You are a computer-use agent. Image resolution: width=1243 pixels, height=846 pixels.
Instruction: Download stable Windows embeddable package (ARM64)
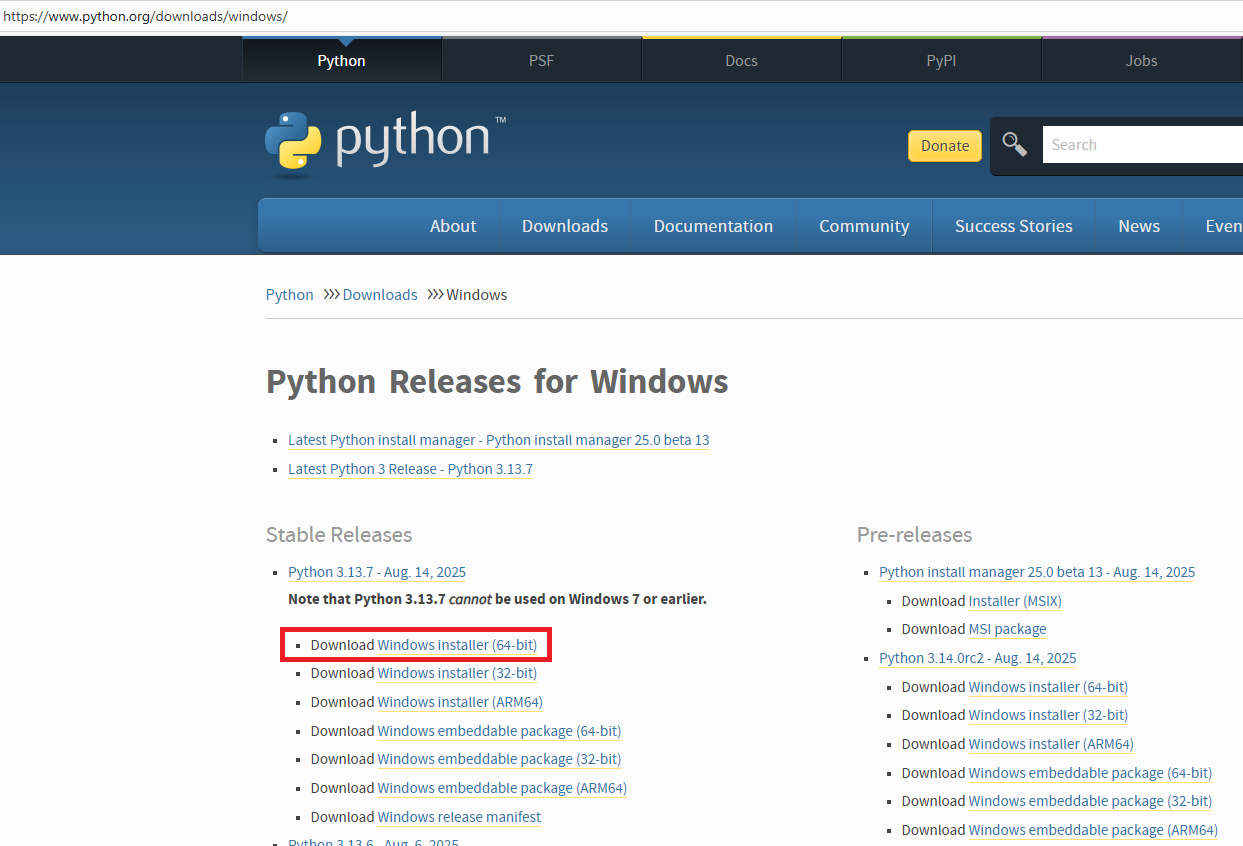pos(502,788)
